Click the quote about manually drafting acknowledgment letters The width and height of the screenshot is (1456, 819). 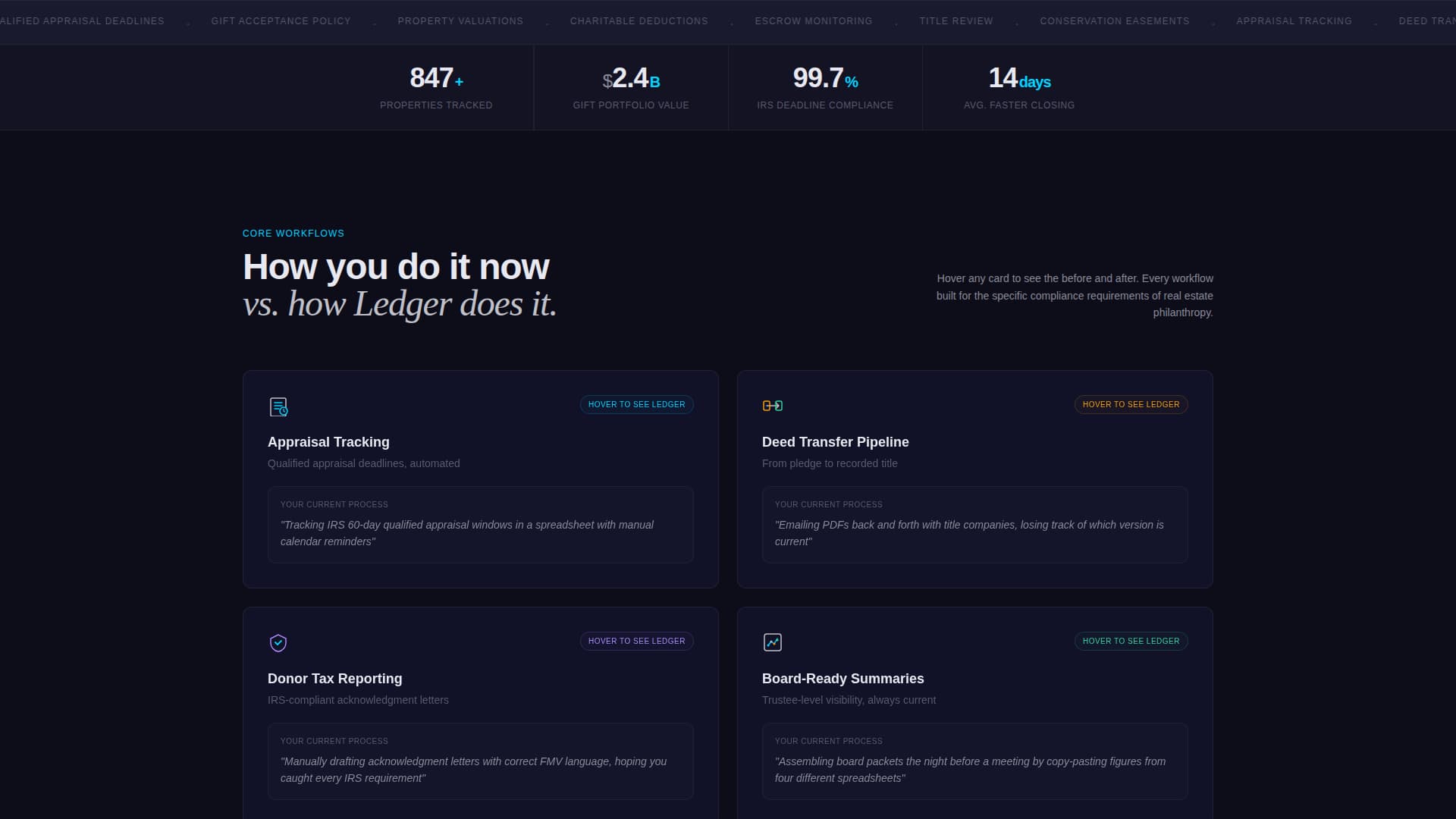[473, 770]
